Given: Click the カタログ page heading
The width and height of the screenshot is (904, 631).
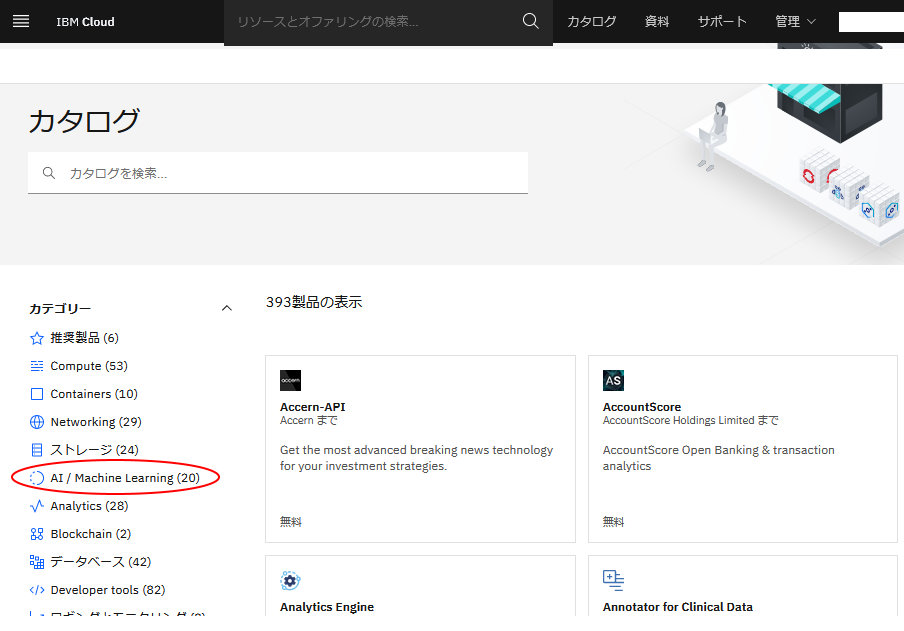Looking at the screenshot, I should (x=84, y=121).
